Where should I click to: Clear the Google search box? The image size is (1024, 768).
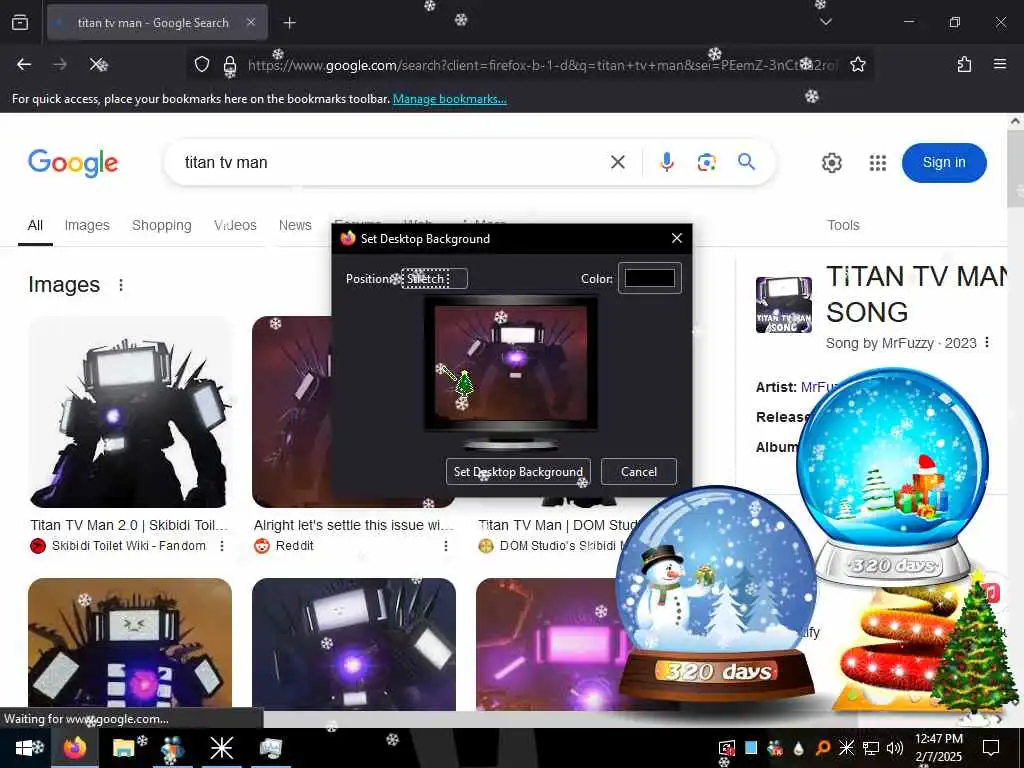pyautogui.click(x=618, y=162)
